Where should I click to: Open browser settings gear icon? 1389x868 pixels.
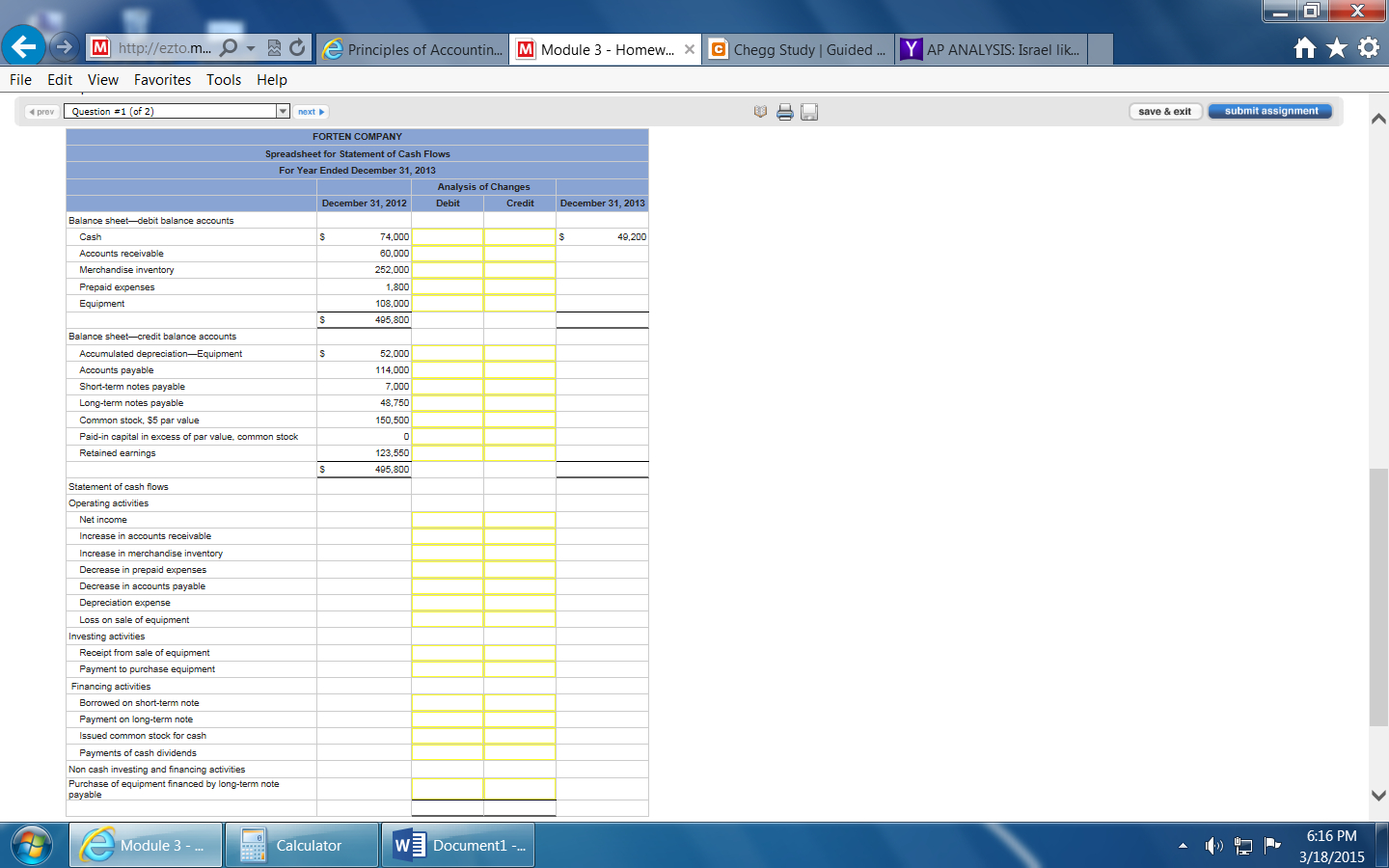coord(1368,47)
